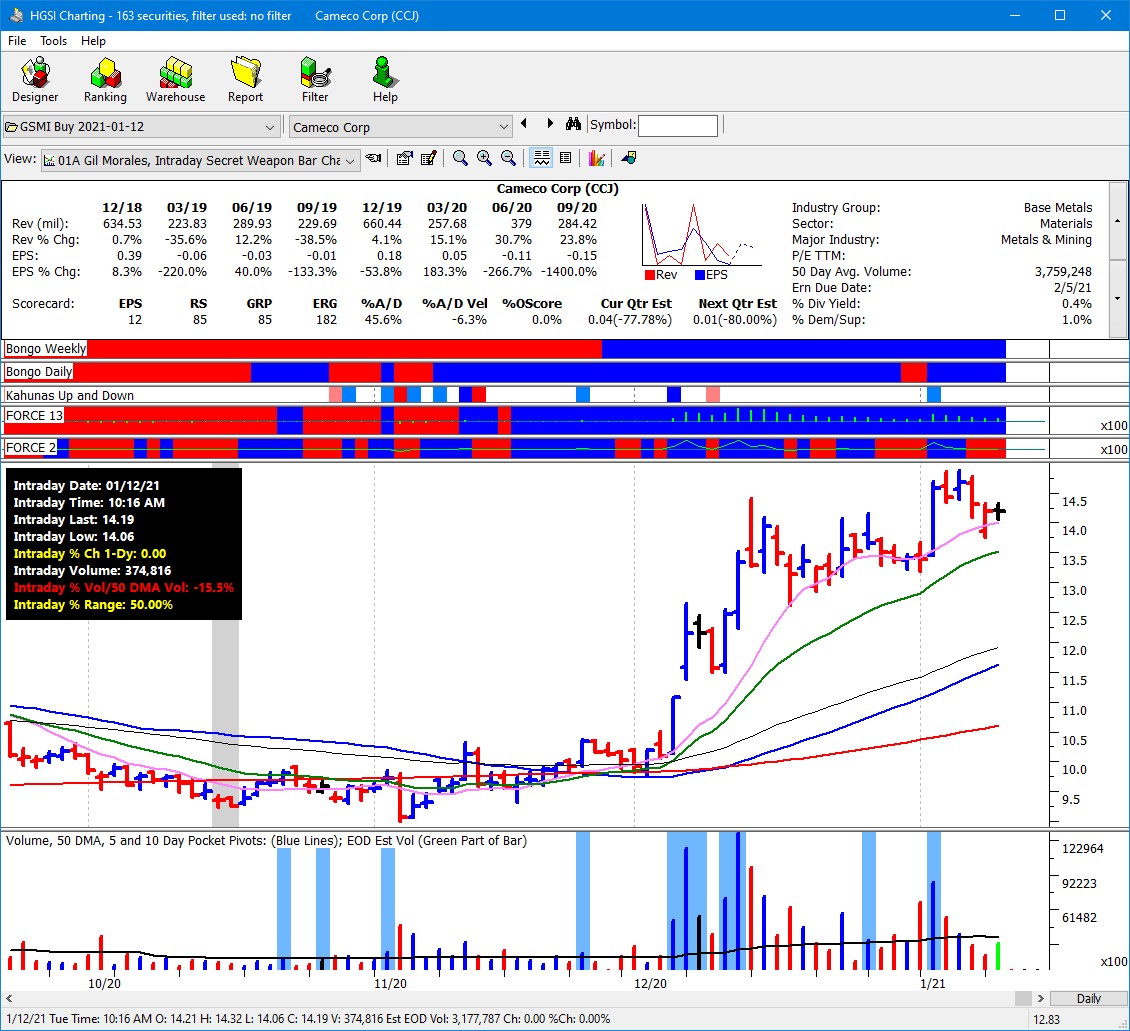Click the colorful bar chart icon
This screenshot has height=1031, width=1130.
(x=596, y=159)
